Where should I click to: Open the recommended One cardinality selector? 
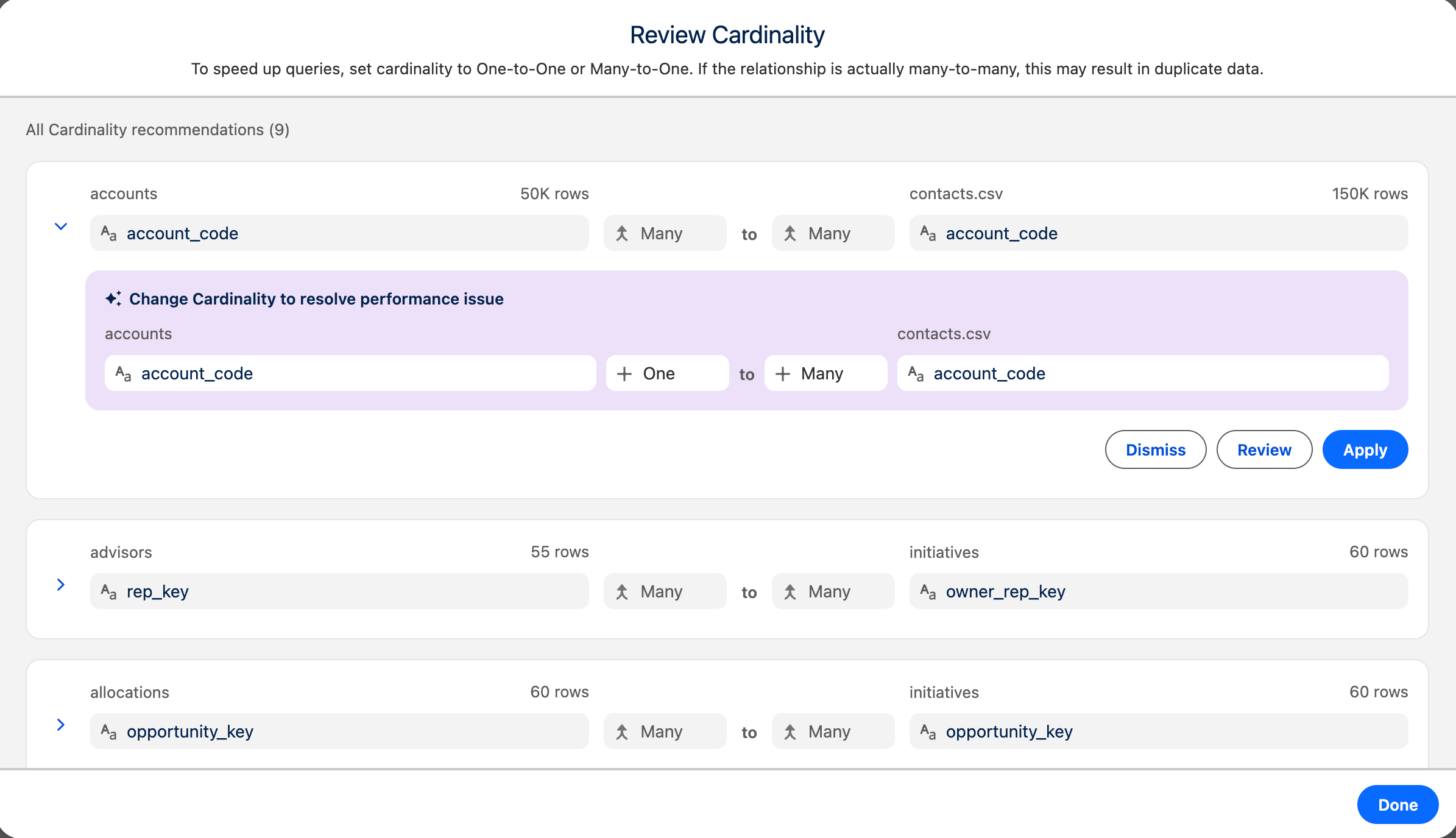(x=667, y=373)
